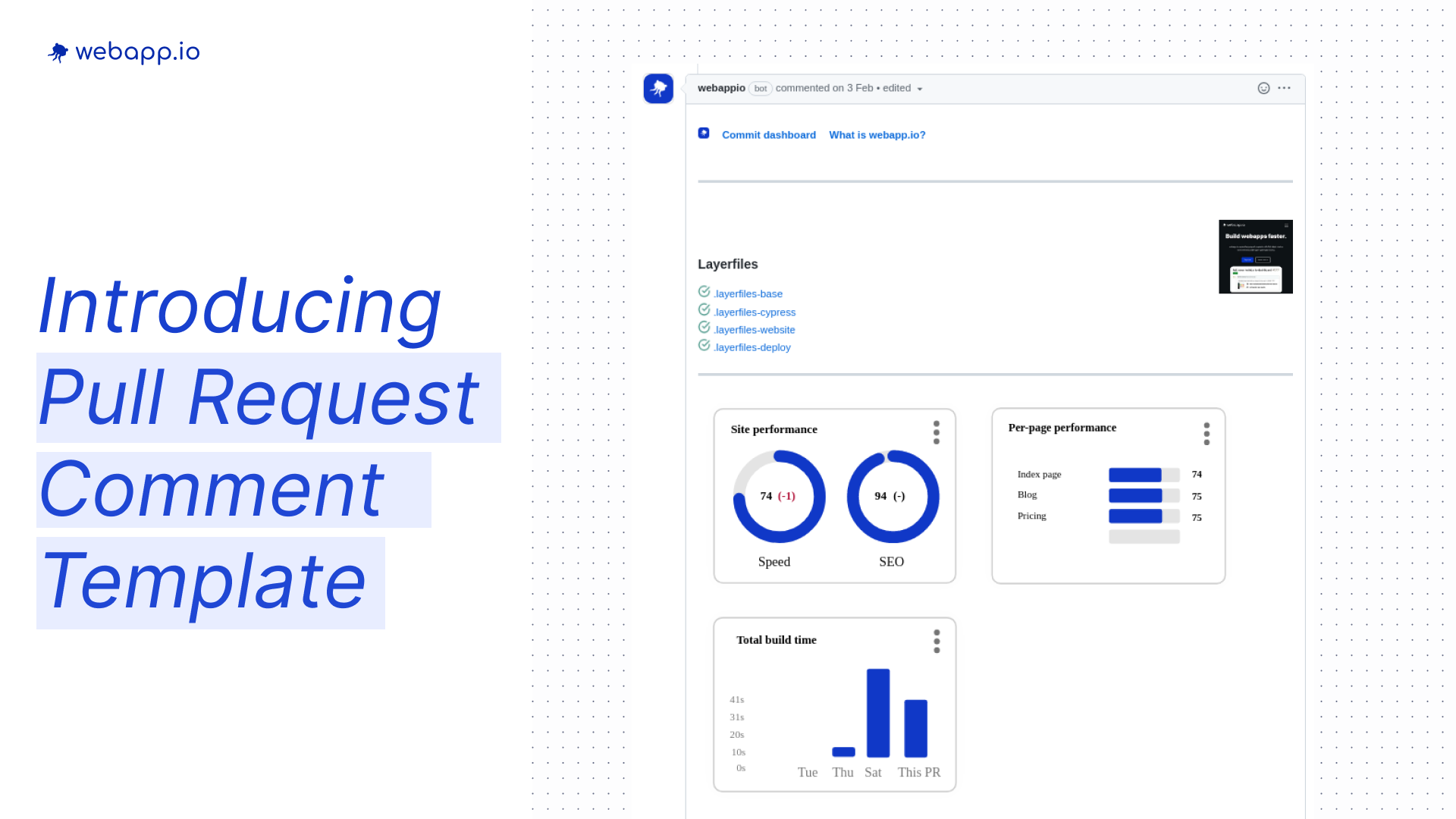This screenshot has height=819, width=1456.
Task: Click the Total build time card title
Action: coord(777,640)
